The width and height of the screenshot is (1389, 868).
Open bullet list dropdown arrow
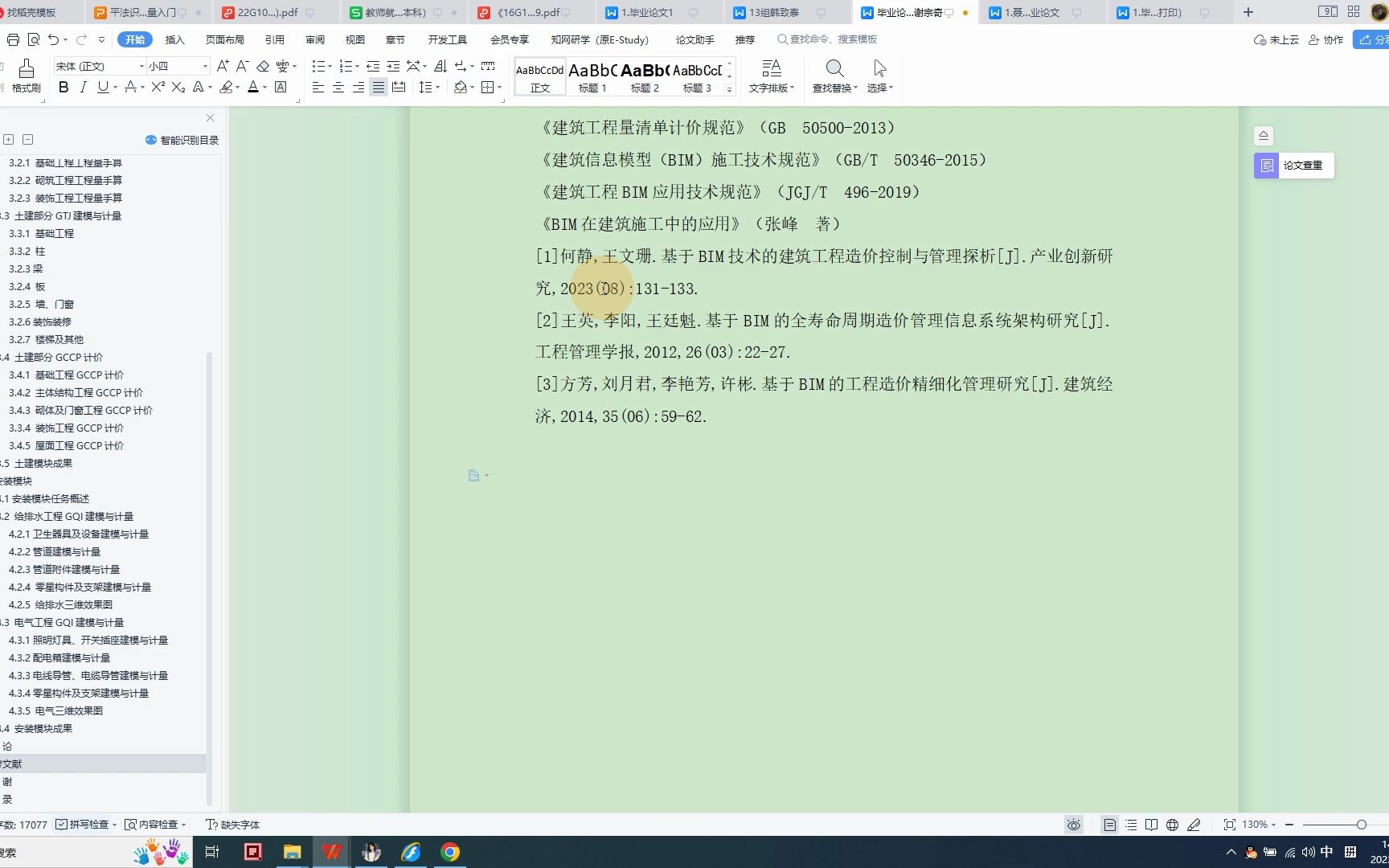(x=330, y=67)
